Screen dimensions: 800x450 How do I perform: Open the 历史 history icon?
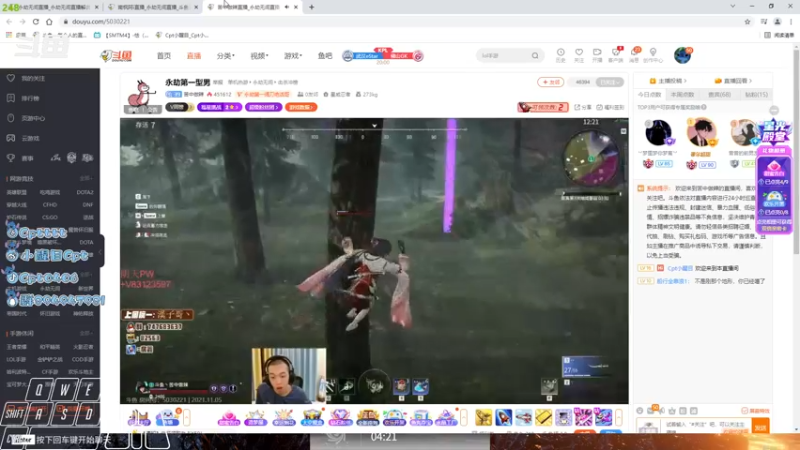560,55
